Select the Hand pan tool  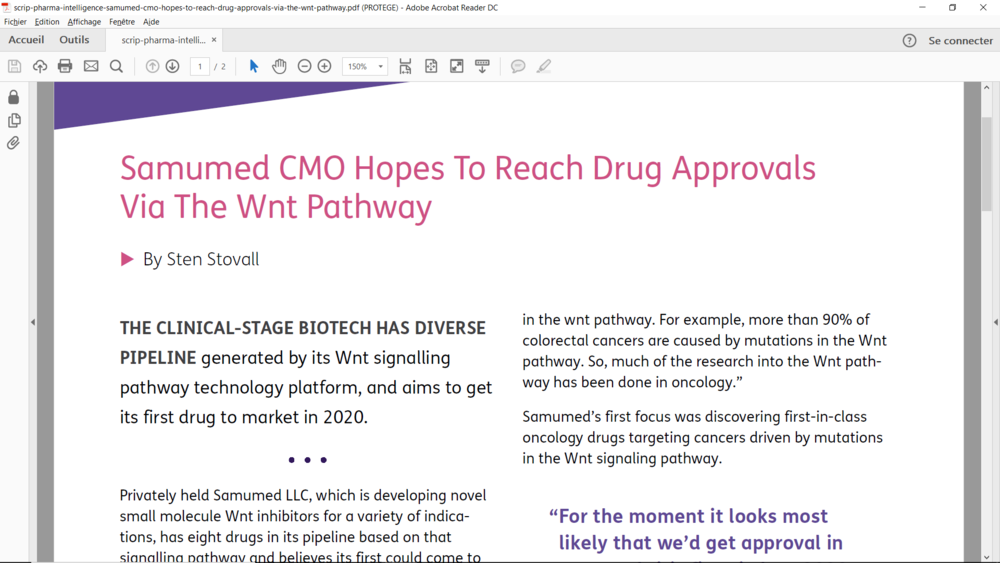279,66
